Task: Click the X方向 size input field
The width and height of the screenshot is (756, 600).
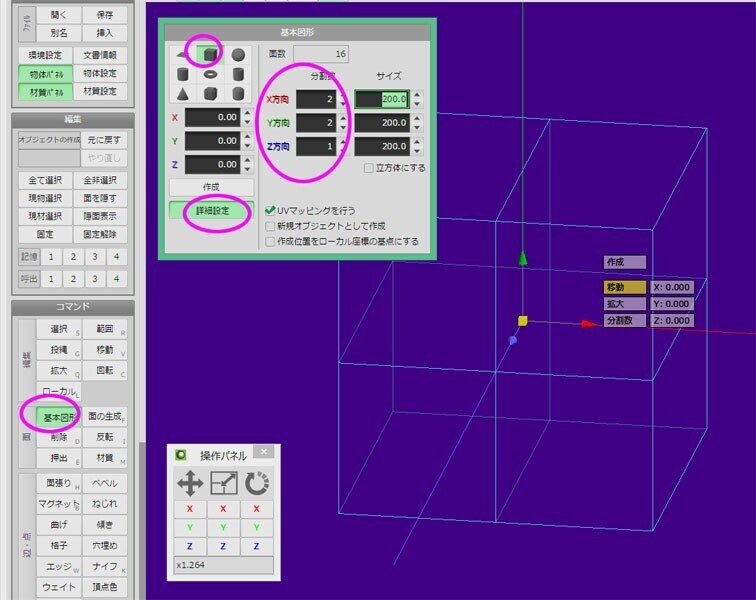Action: point(382,99)
